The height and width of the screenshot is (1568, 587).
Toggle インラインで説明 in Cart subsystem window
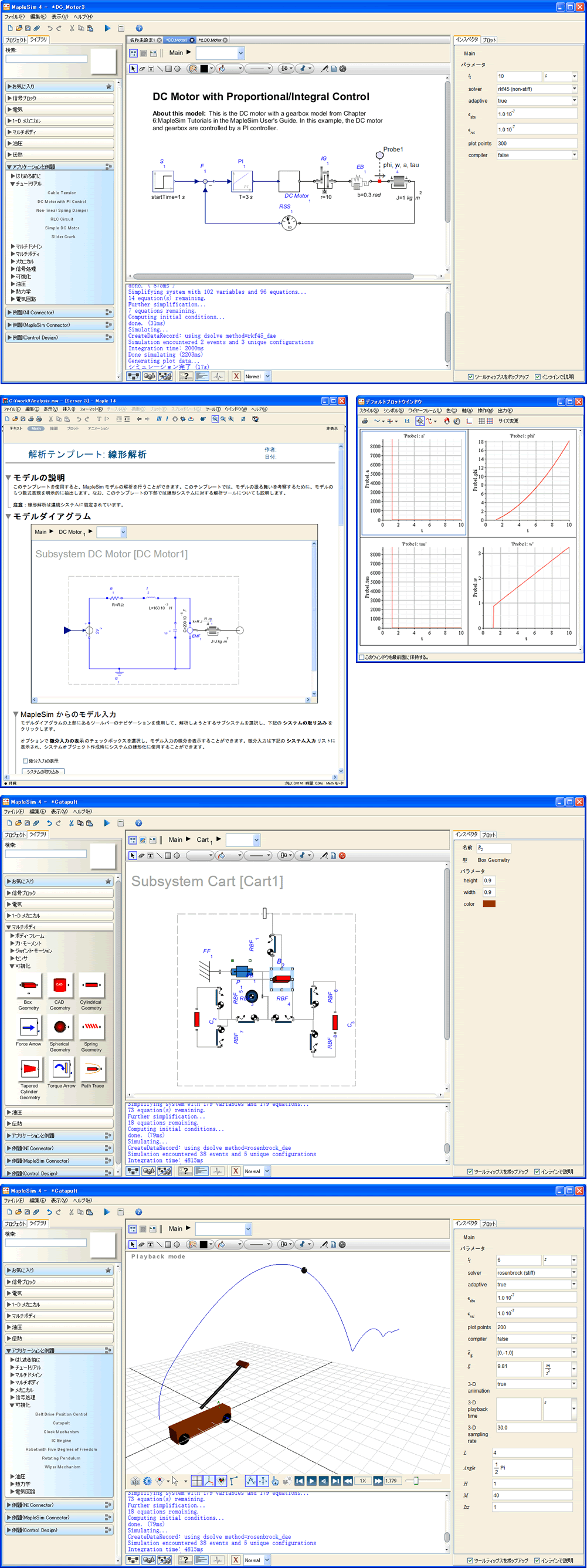[x=537, y=1171]
